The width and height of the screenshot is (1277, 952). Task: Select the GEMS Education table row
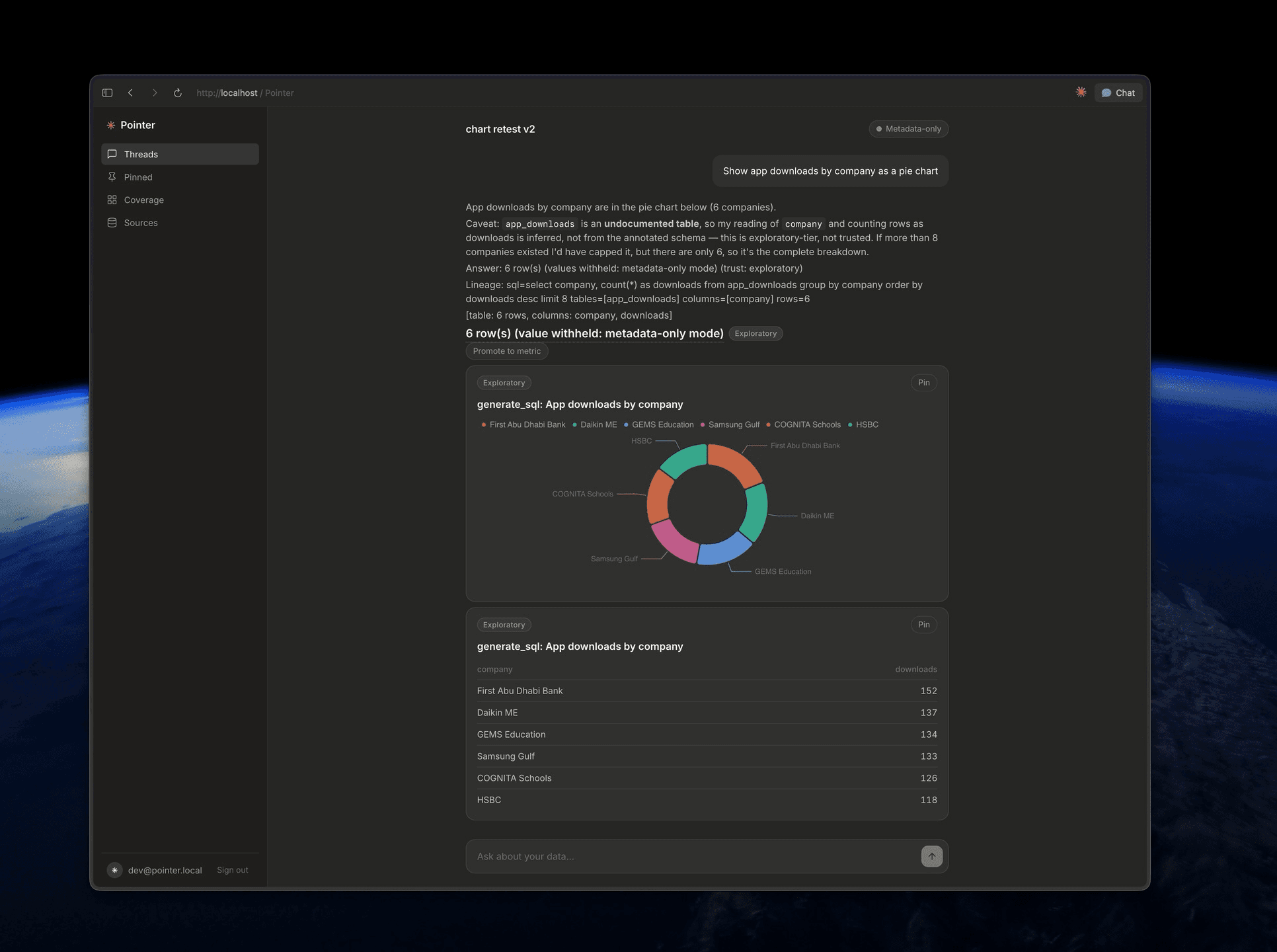[x=707, y=734]
